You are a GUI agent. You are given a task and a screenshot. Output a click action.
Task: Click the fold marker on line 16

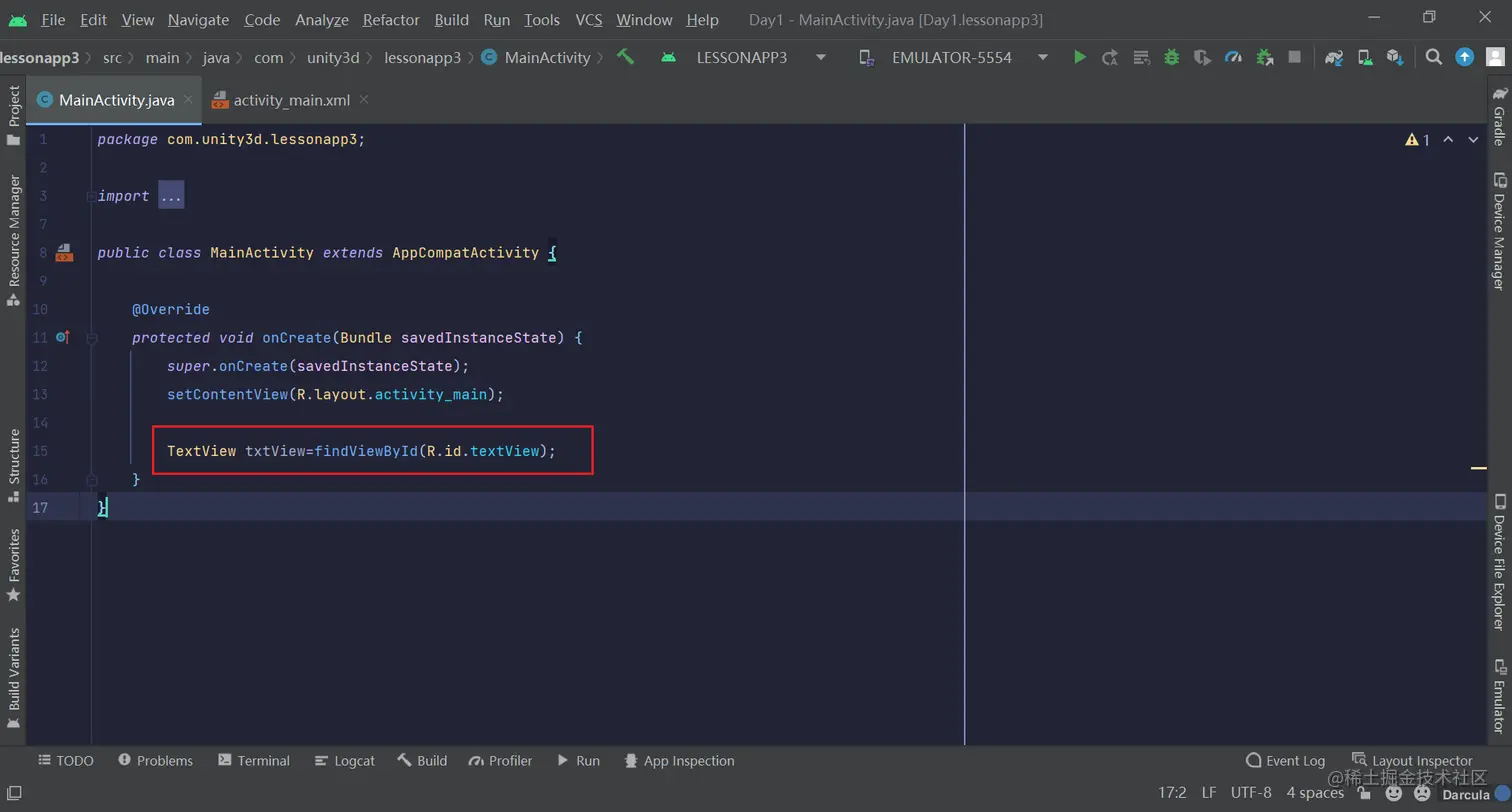tap(91, 480)
